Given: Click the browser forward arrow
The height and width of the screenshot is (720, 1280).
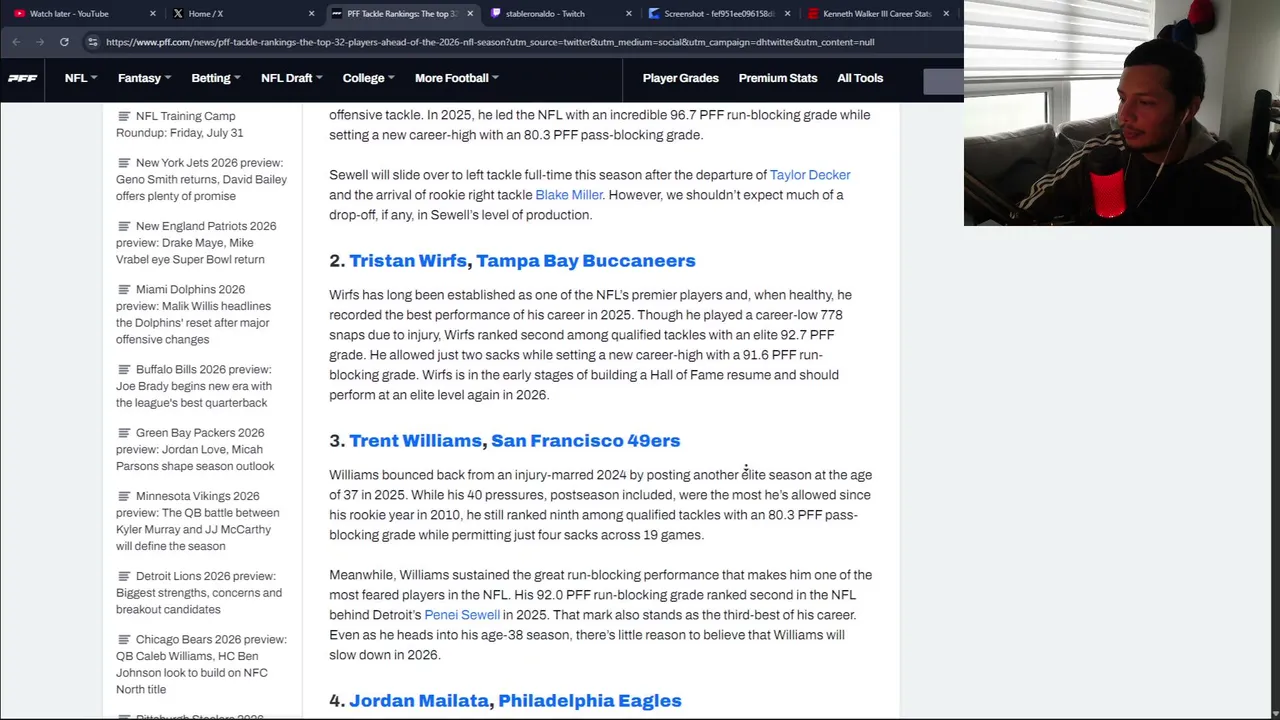Looking at the screenshot, I should pos(40,42).
